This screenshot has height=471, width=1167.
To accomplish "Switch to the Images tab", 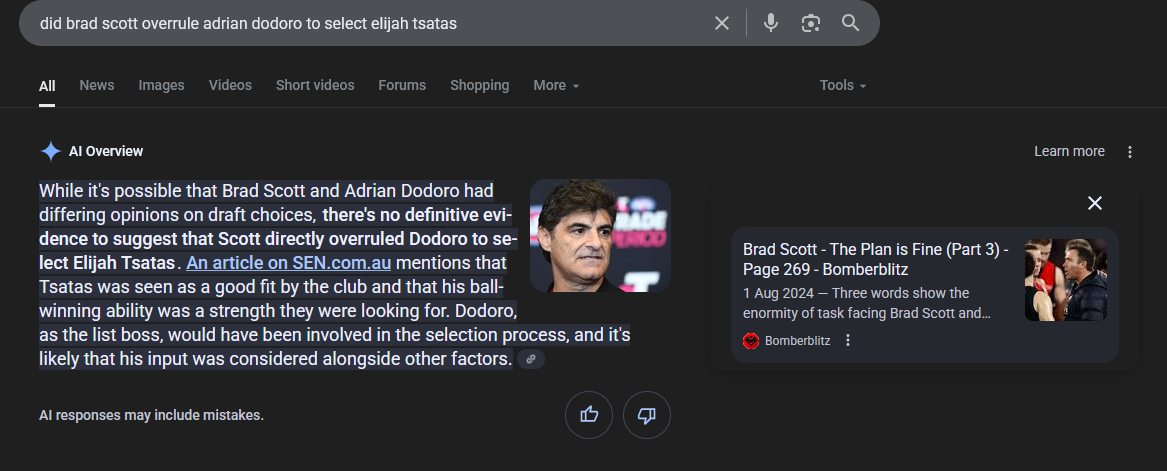I will tap(162, 86).
